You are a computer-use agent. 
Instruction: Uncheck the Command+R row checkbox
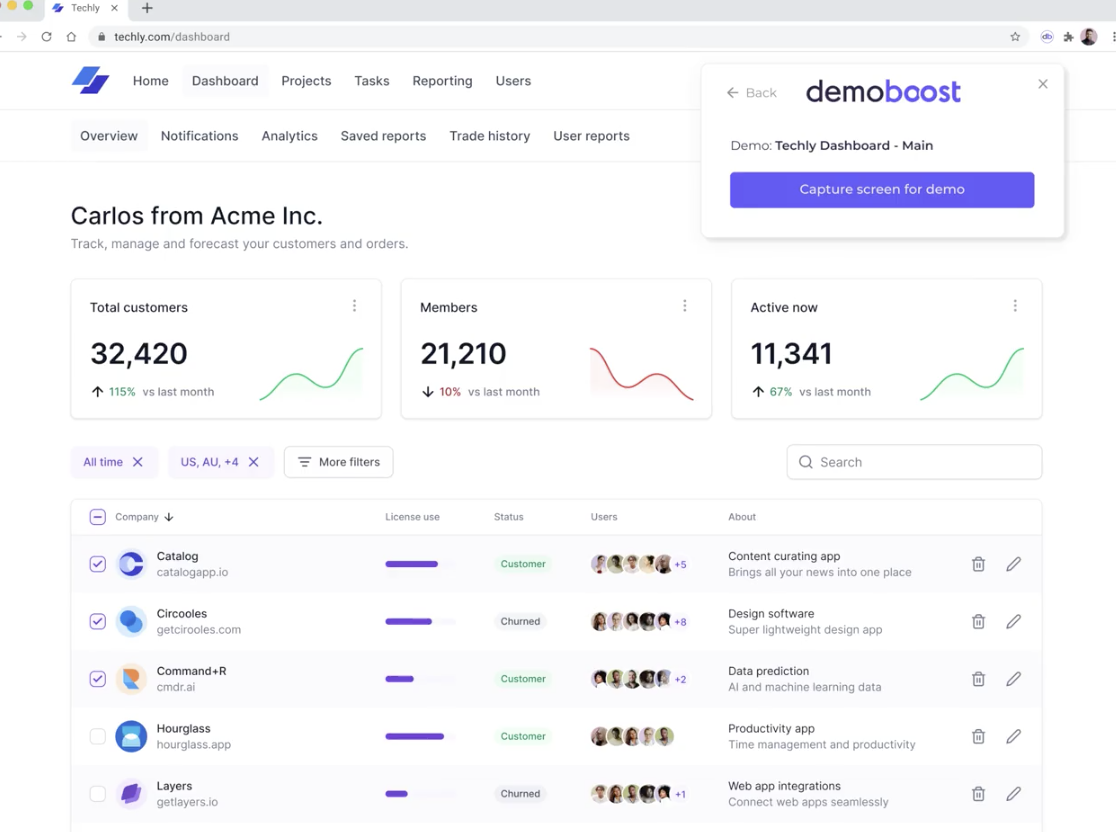click(x=98, y=679)
